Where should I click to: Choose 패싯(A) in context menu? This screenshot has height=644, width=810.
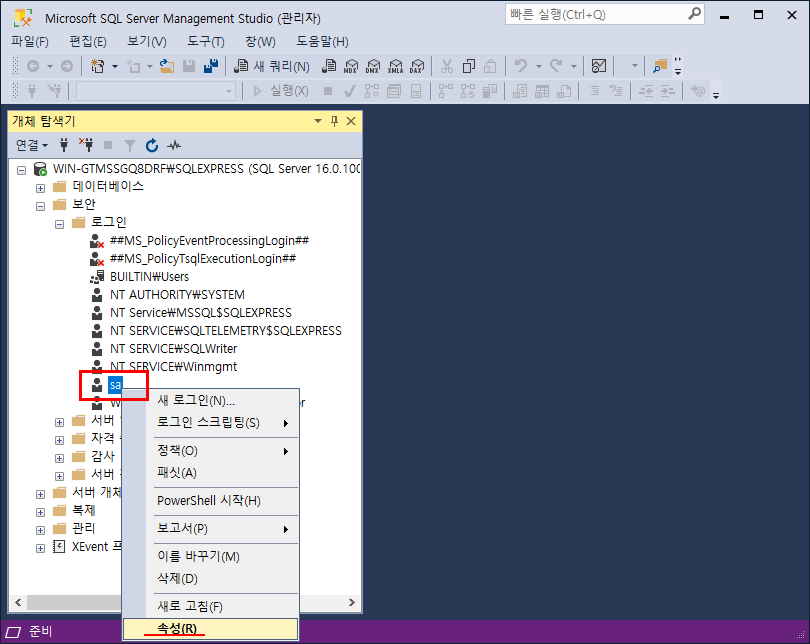pyautogui.click(x=210, y=473)
